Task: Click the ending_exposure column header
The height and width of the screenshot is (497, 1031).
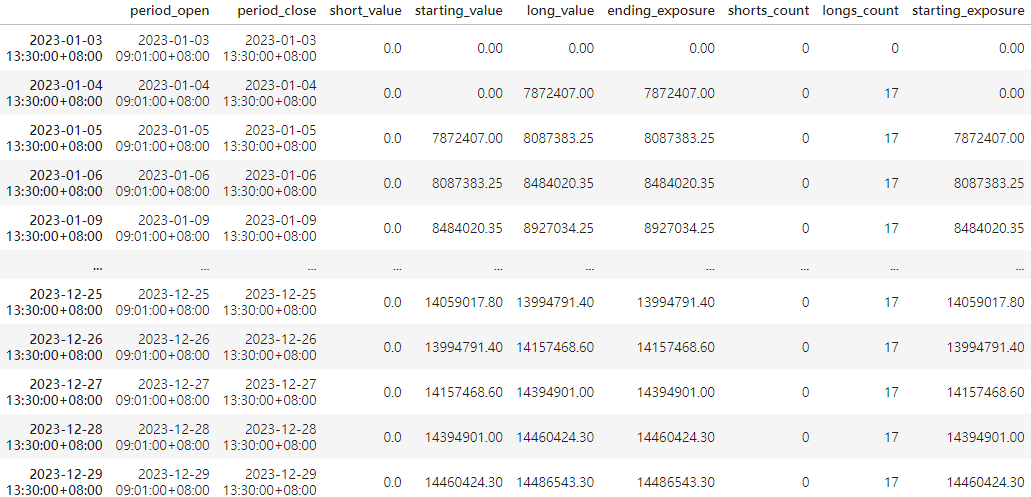Action: tap(661, 11)
